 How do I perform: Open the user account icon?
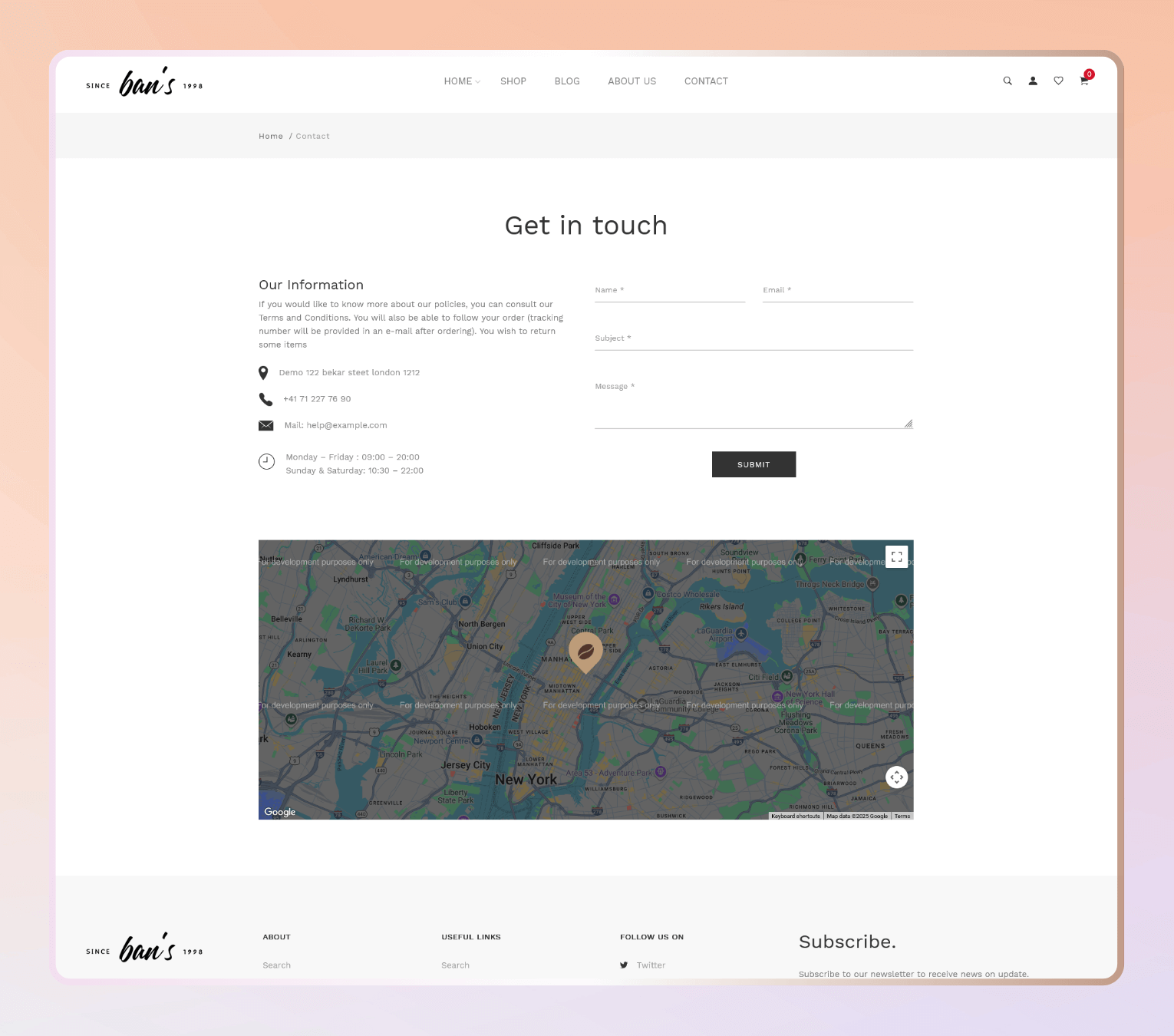1033,81
